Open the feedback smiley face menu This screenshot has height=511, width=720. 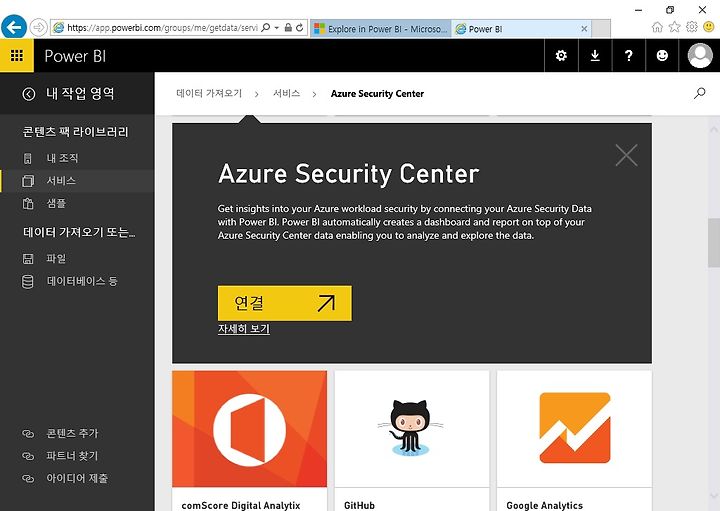click(x=662, y=56)
